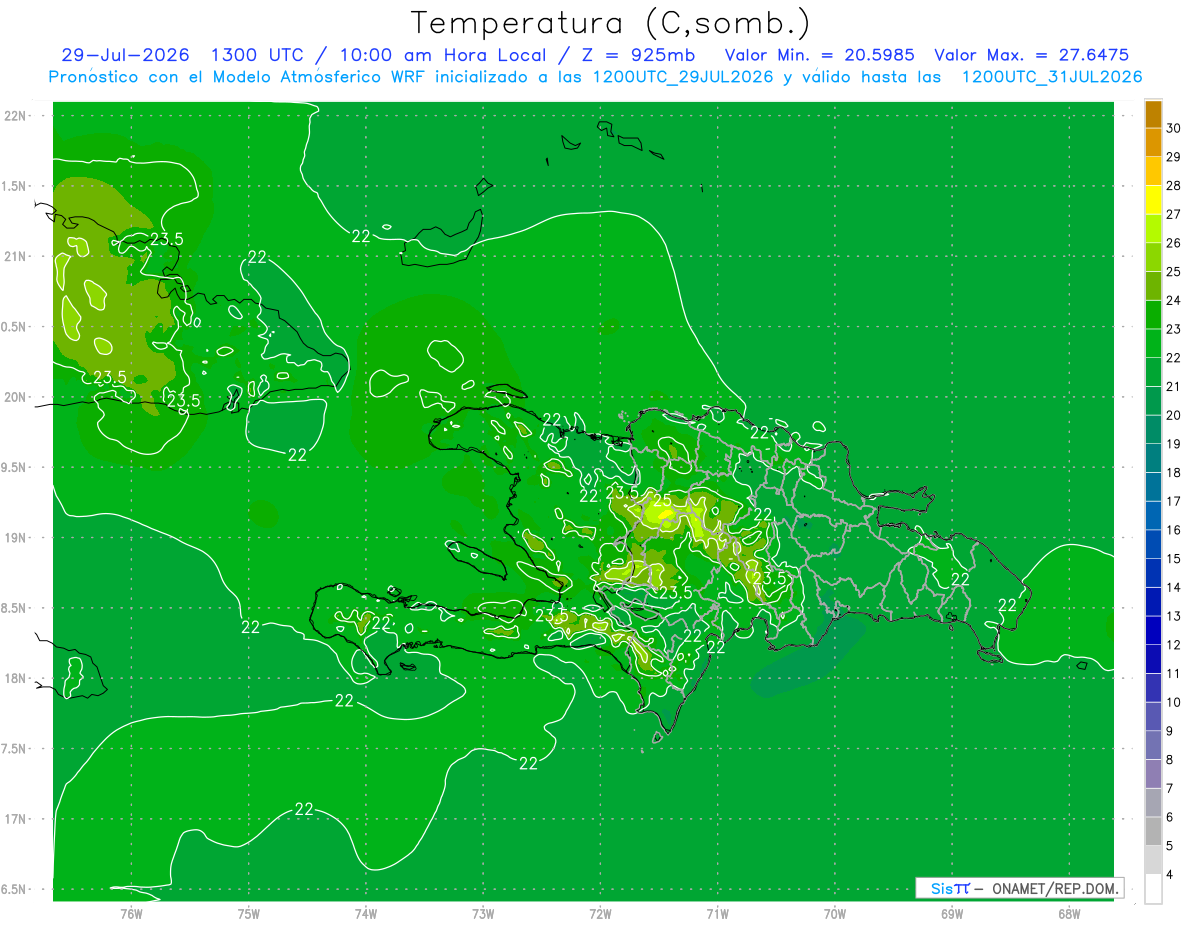Click the yellow 27 degree legend swatch
The image size is (1200, 927).
[1153, 200]
